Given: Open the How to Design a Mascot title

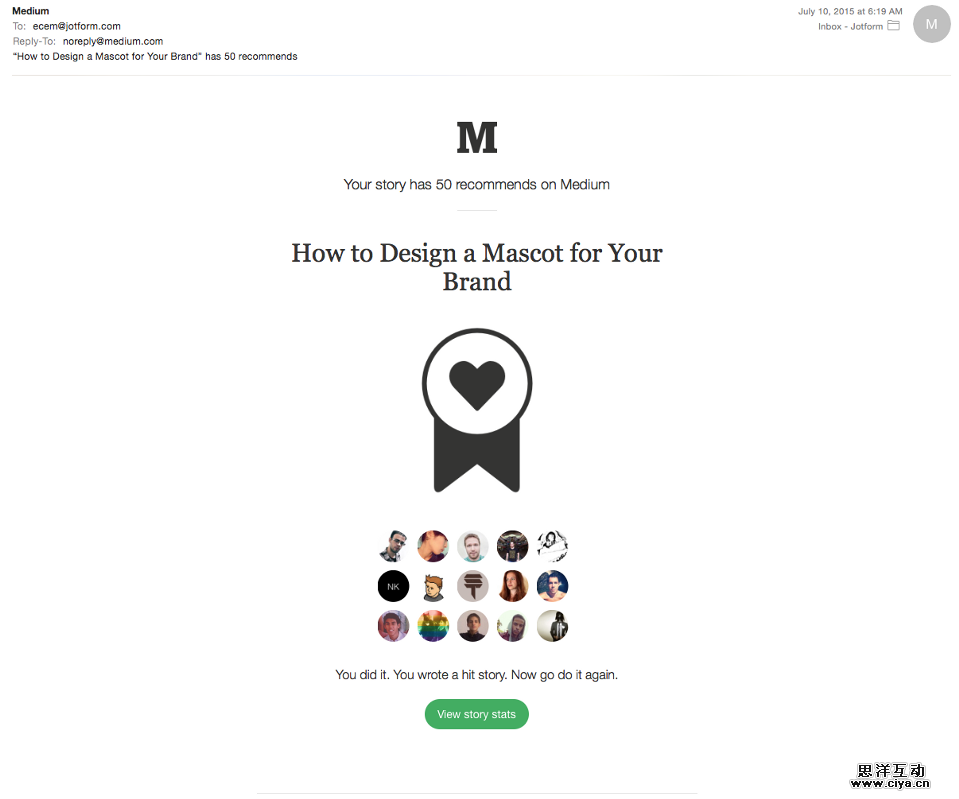Looking at the screenshot, I should pyautogui.click(x=477, y=267).
